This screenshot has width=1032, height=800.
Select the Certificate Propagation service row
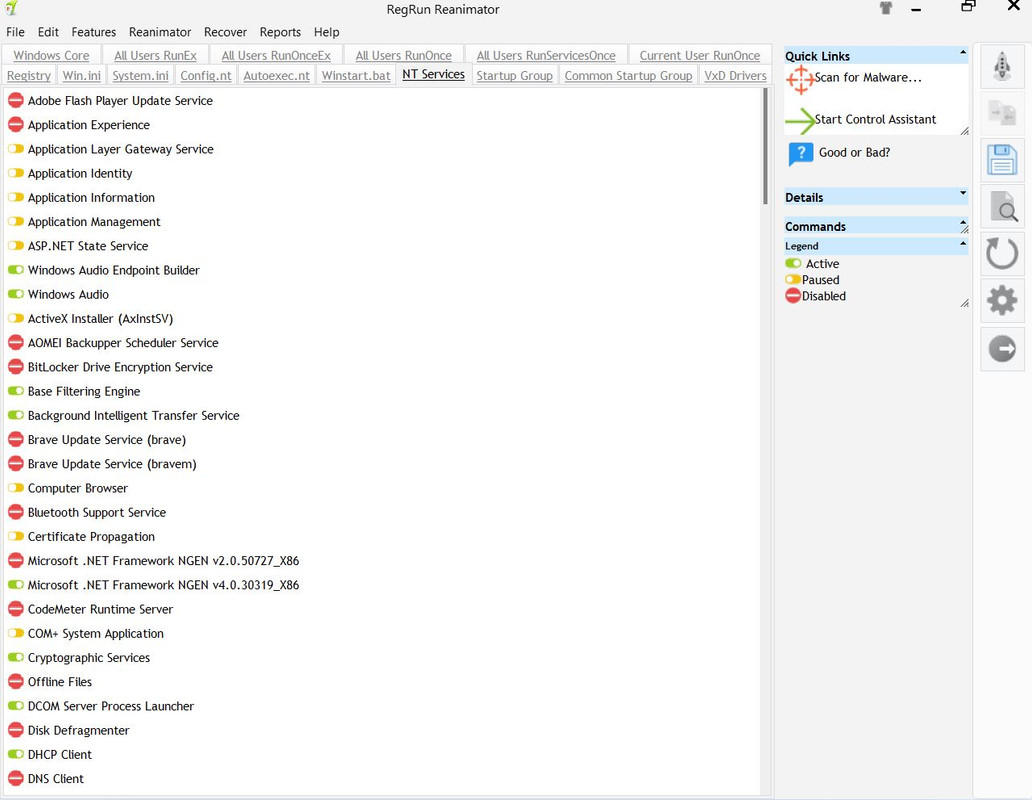(x=382, y=537)
